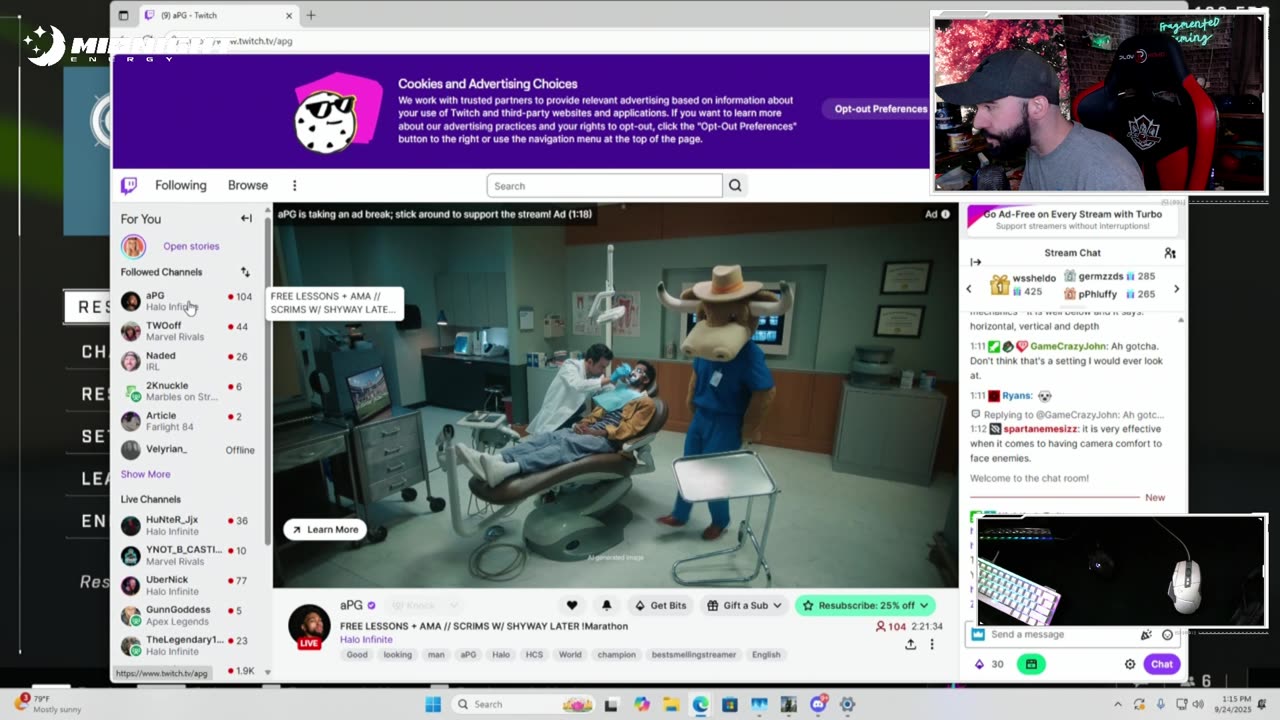Click the Windows taskbar search box
Viewport: 1280px width, 720px height.
point(521,704)
